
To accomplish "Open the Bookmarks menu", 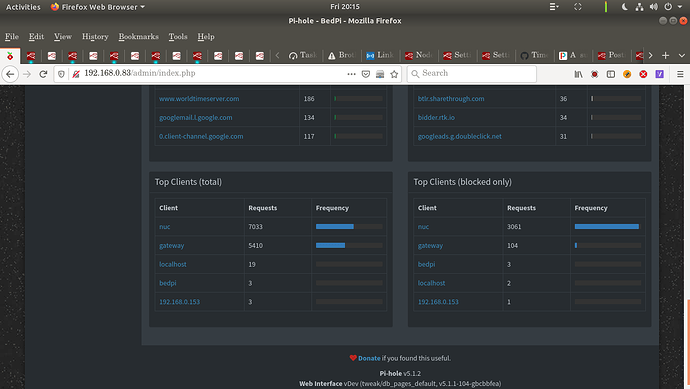I will (139, 37).
